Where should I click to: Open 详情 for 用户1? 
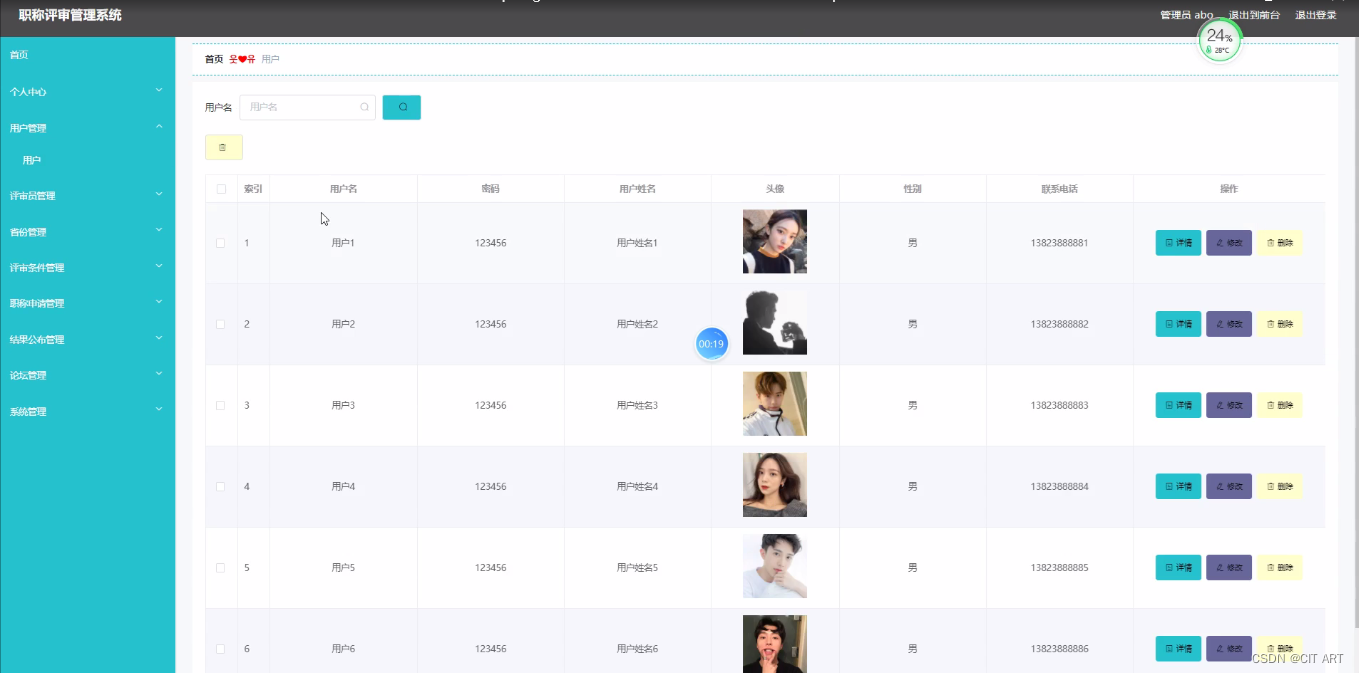pyautogui.click(x=1178, y=243)
